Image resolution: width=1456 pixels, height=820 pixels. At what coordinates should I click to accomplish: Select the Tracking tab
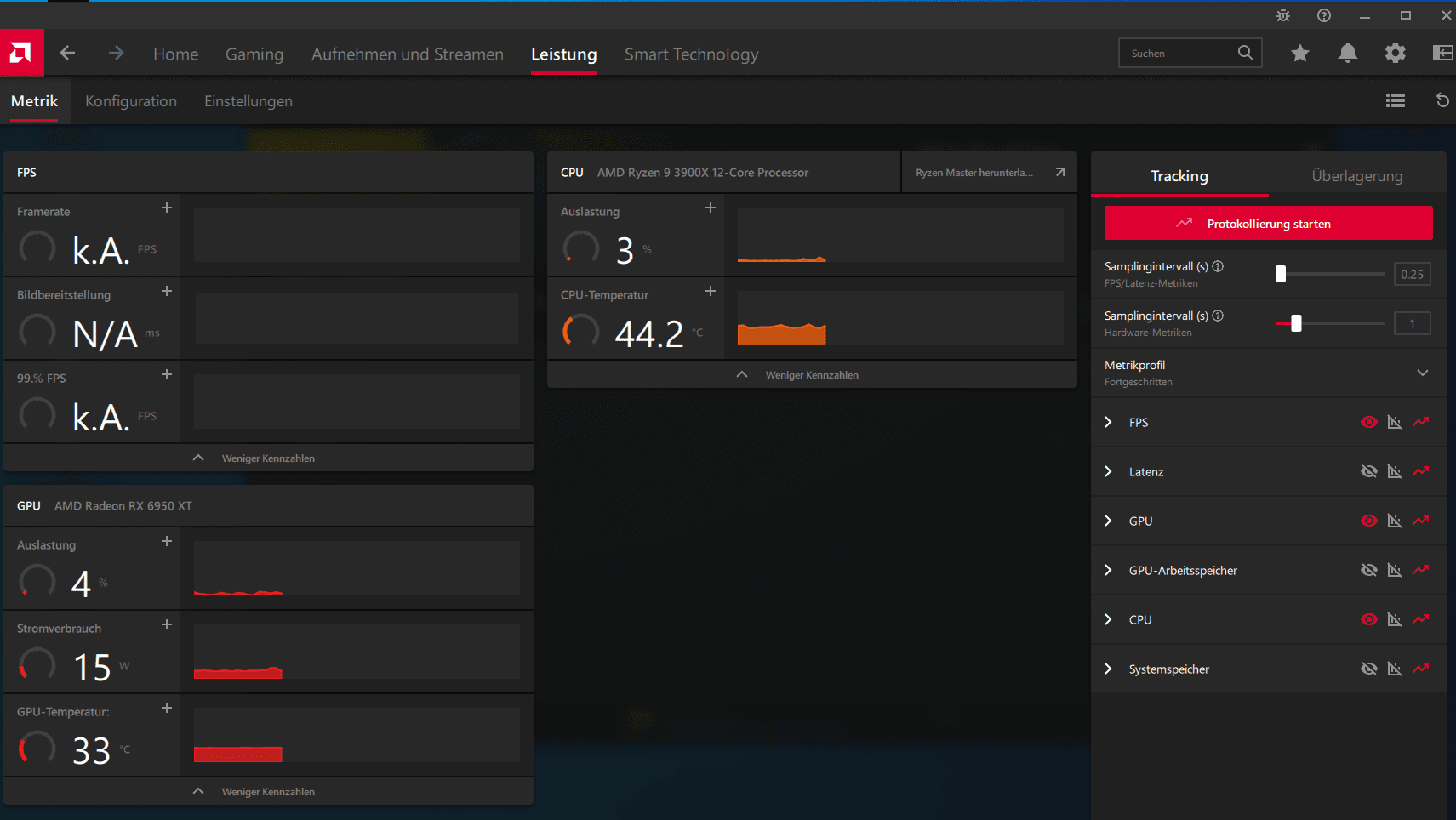point(1179,176)
